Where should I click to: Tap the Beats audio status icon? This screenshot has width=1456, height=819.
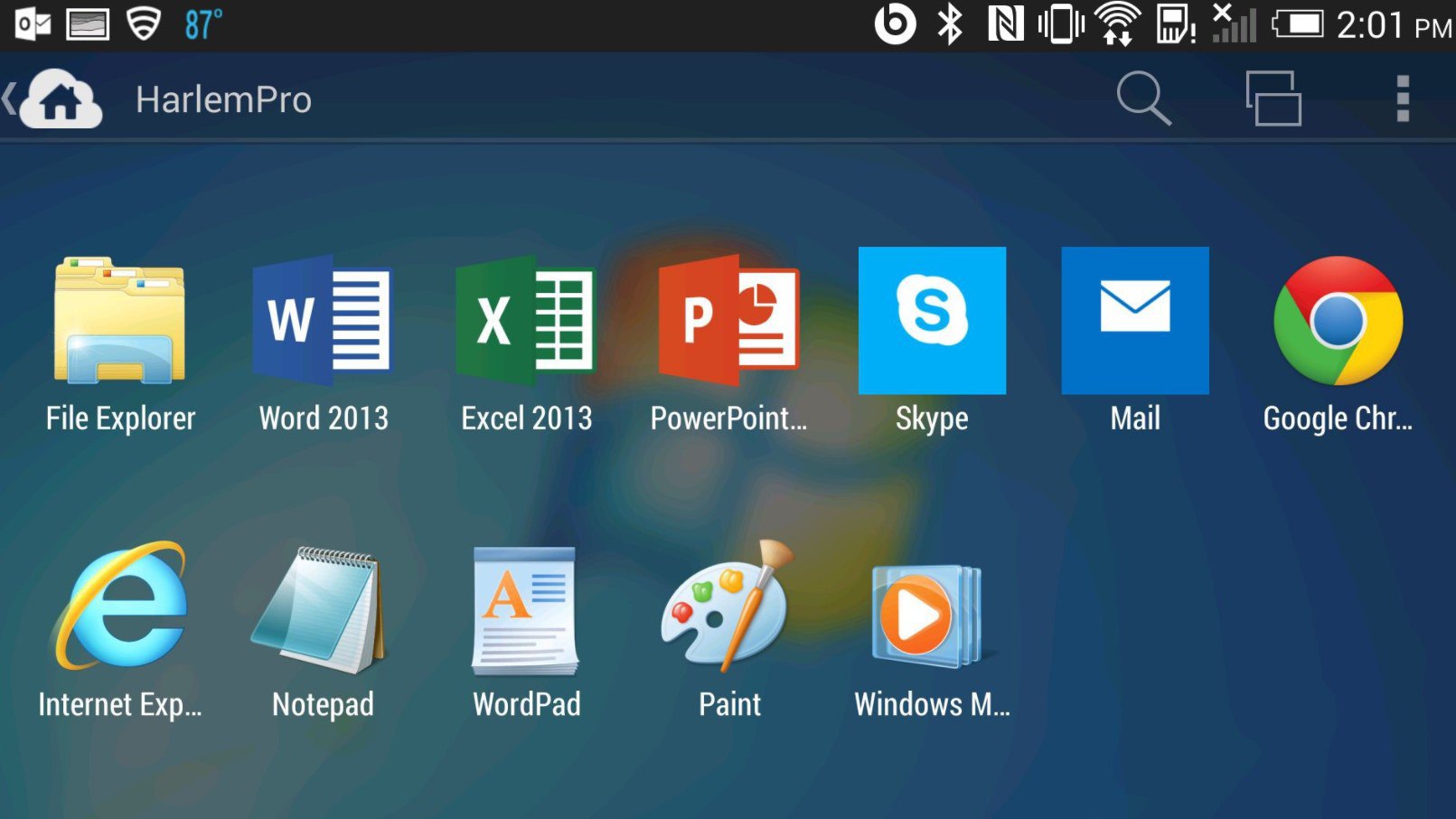point(895,24)
